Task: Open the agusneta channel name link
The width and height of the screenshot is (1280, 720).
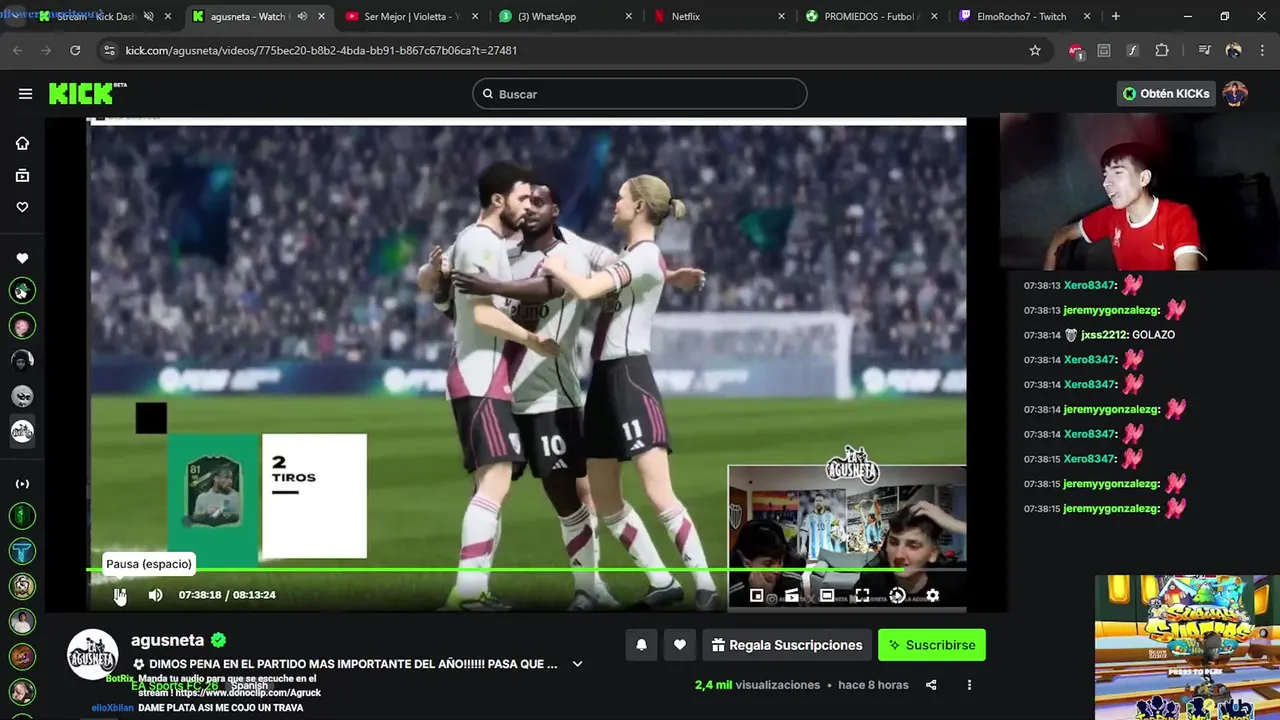Action: tap(167, 640)
